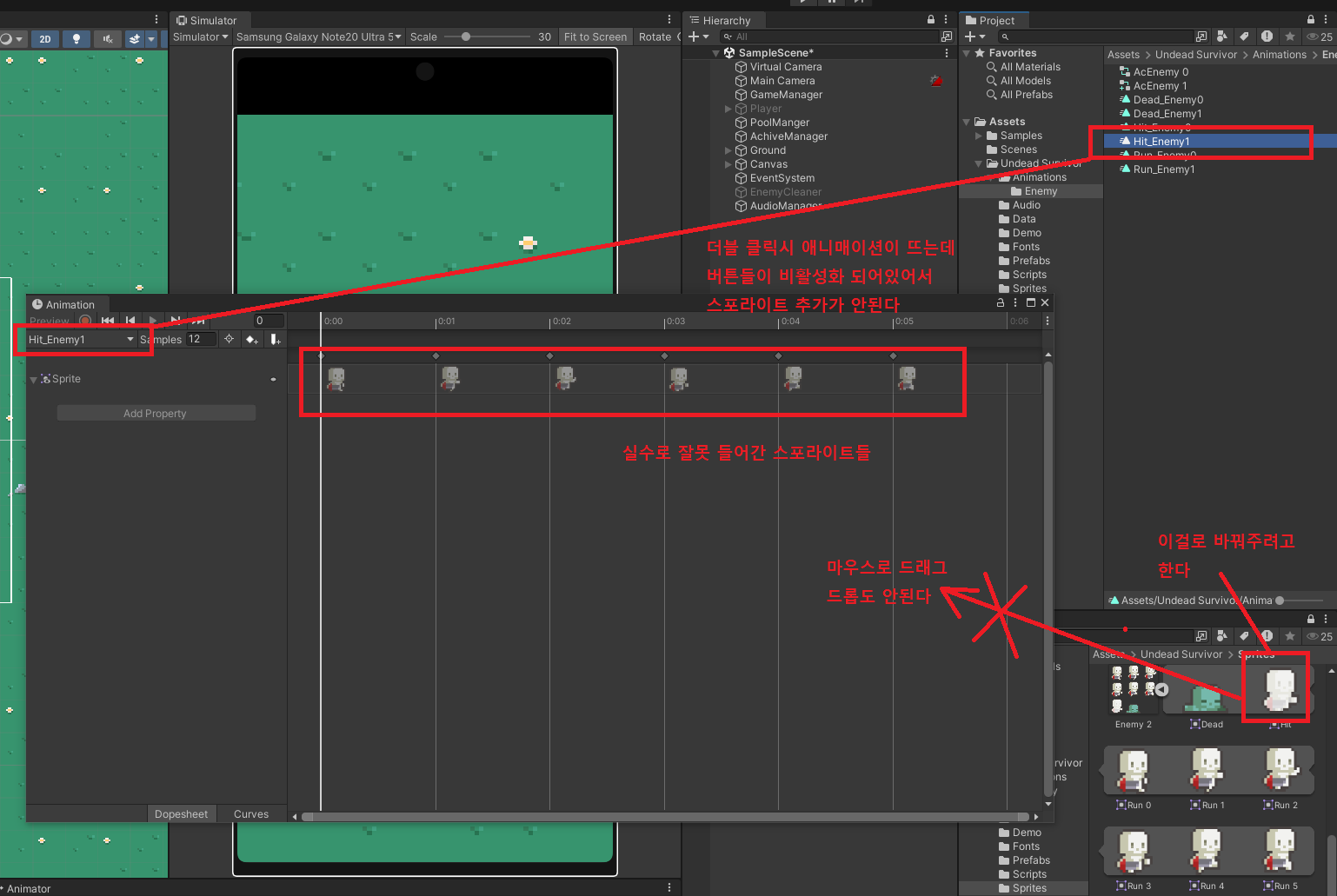Toggle 2D view mode in Scene toolbar

click(45, 39)
